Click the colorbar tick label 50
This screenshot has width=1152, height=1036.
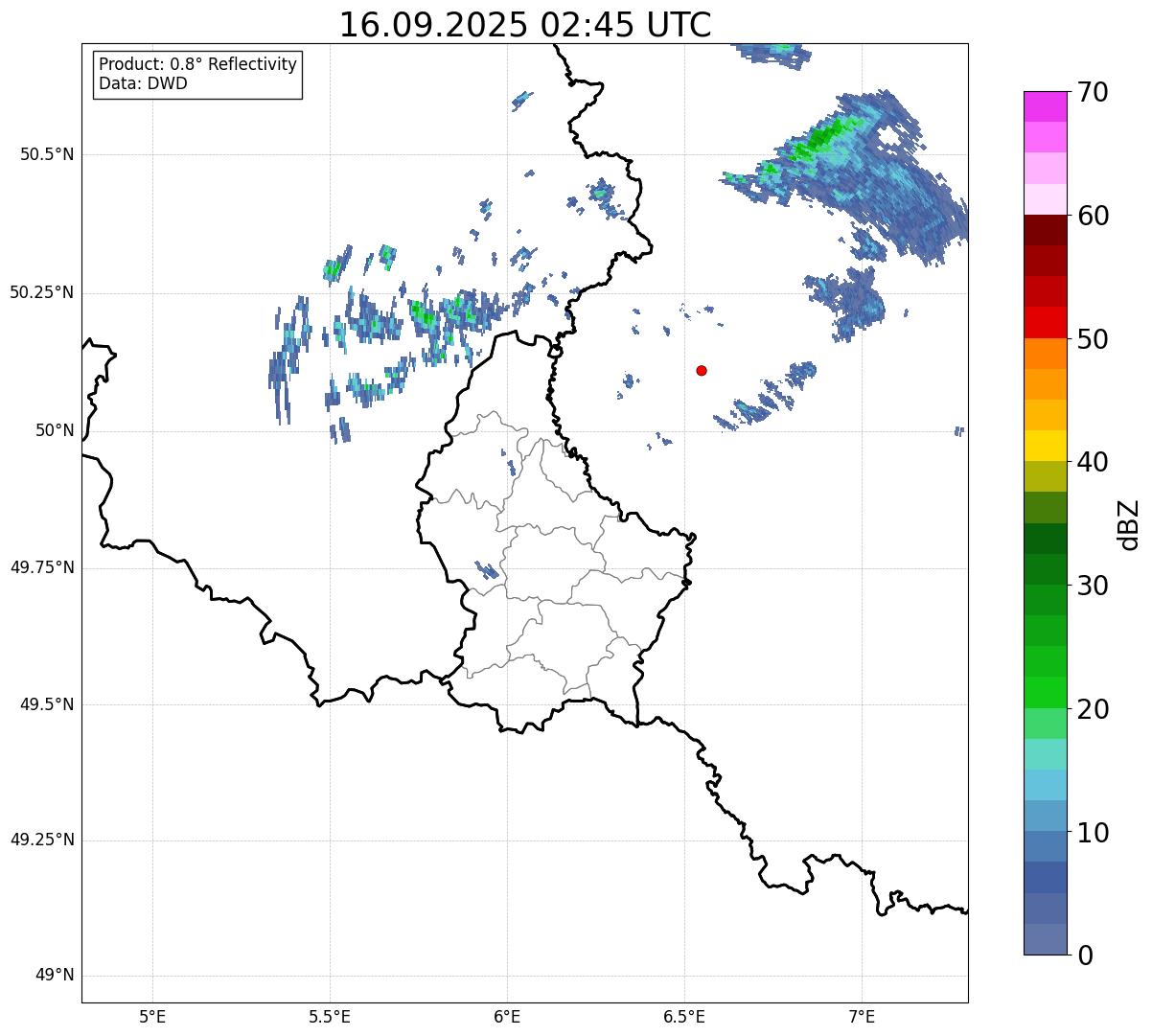1093,340
